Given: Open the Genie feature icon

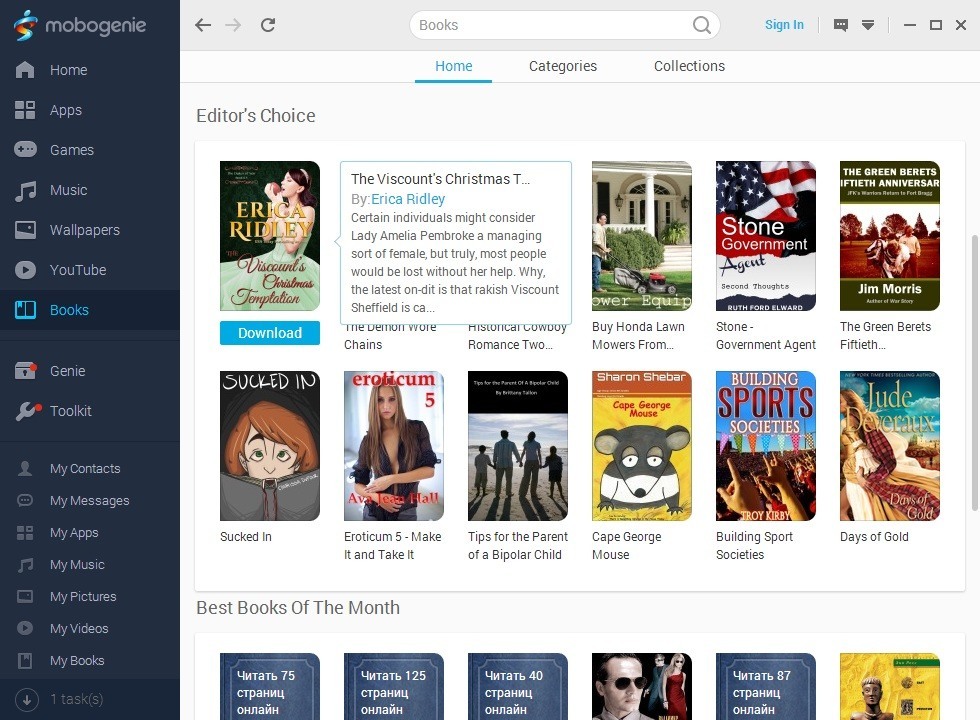Looking at the screenshot, I should point(25,371).
